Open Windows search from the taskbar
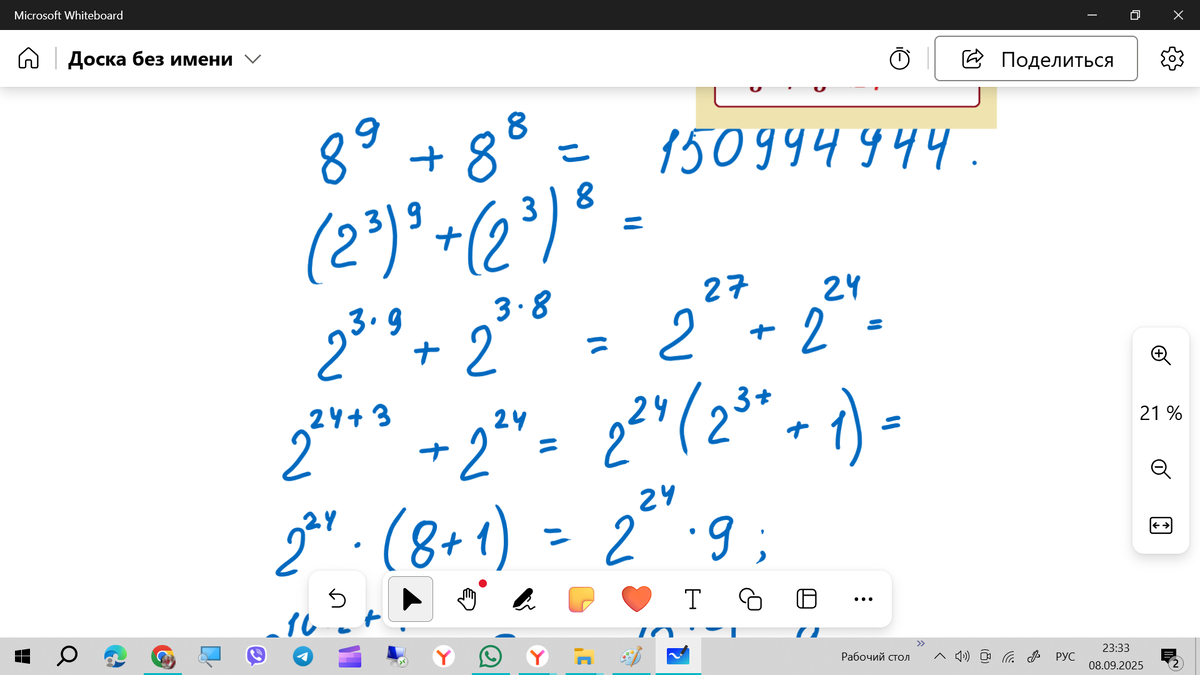1200x675 pixels. point(68,656)
